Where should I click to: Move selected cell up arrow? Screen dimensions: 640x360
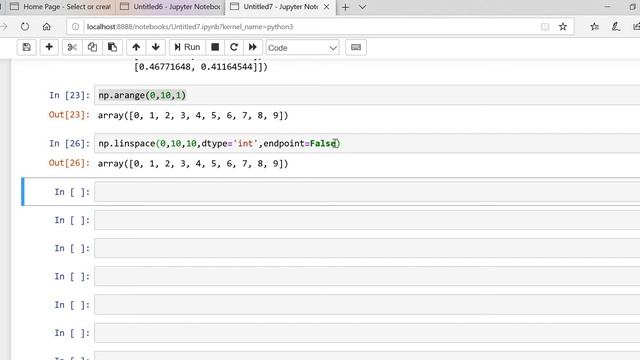[x=136, y=47]
